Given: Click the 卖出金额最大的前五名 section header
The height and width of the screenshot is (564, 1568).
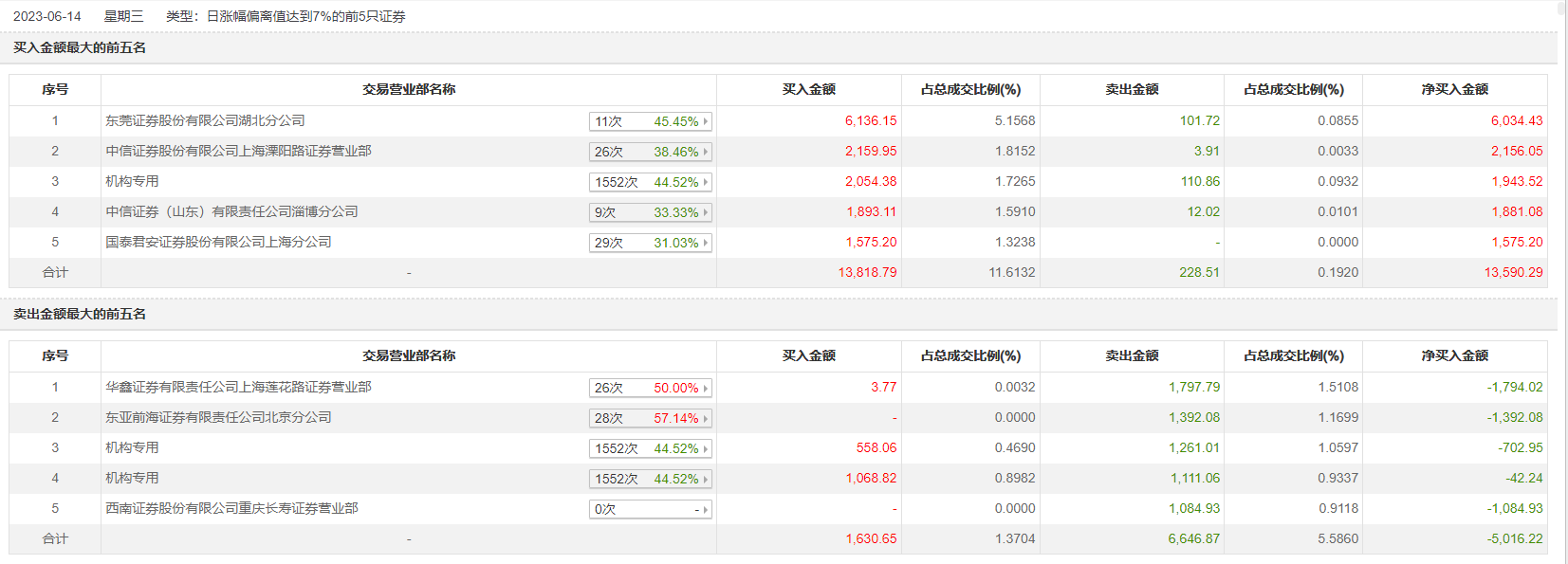Looking at the screenshot, I should (80, 314).
